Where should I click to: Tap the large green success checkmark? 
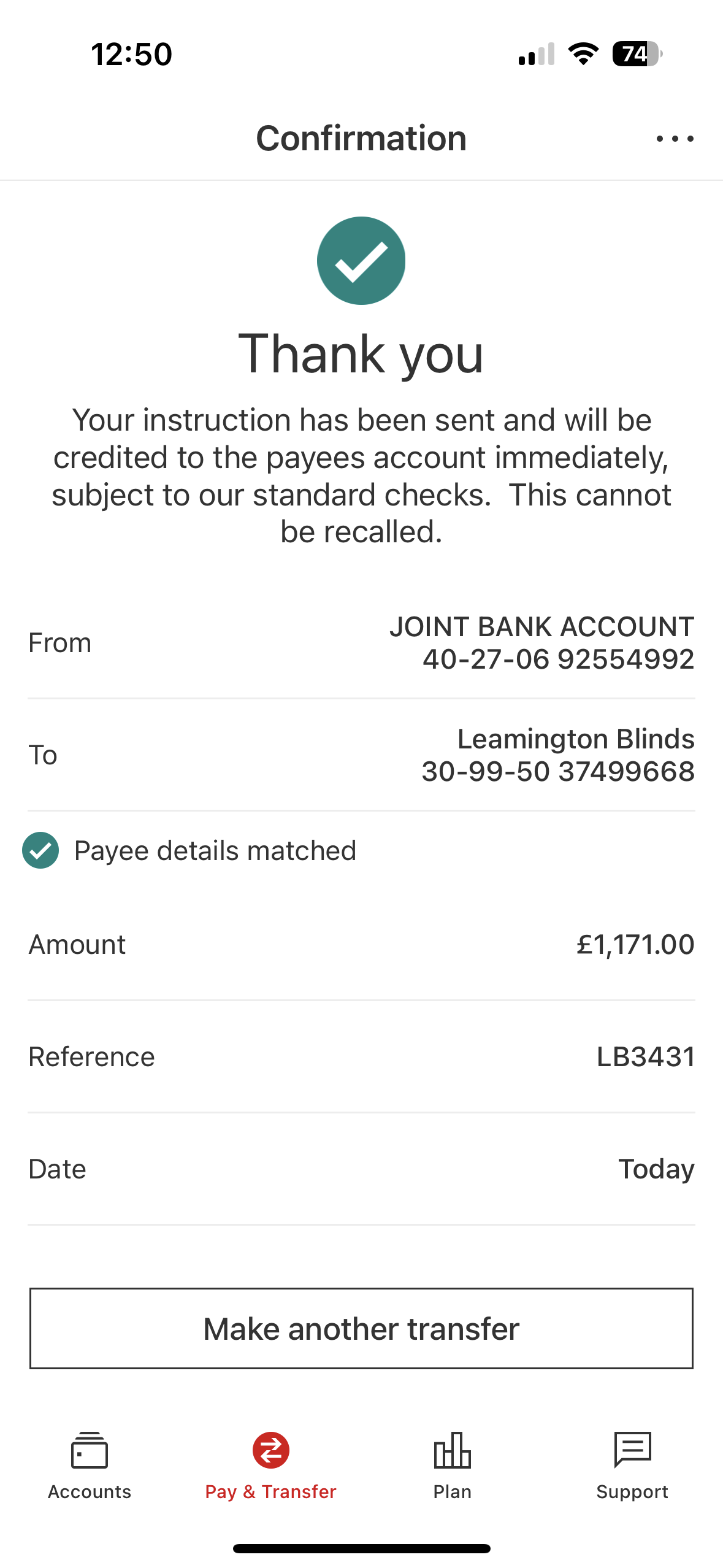pos(361,261)
